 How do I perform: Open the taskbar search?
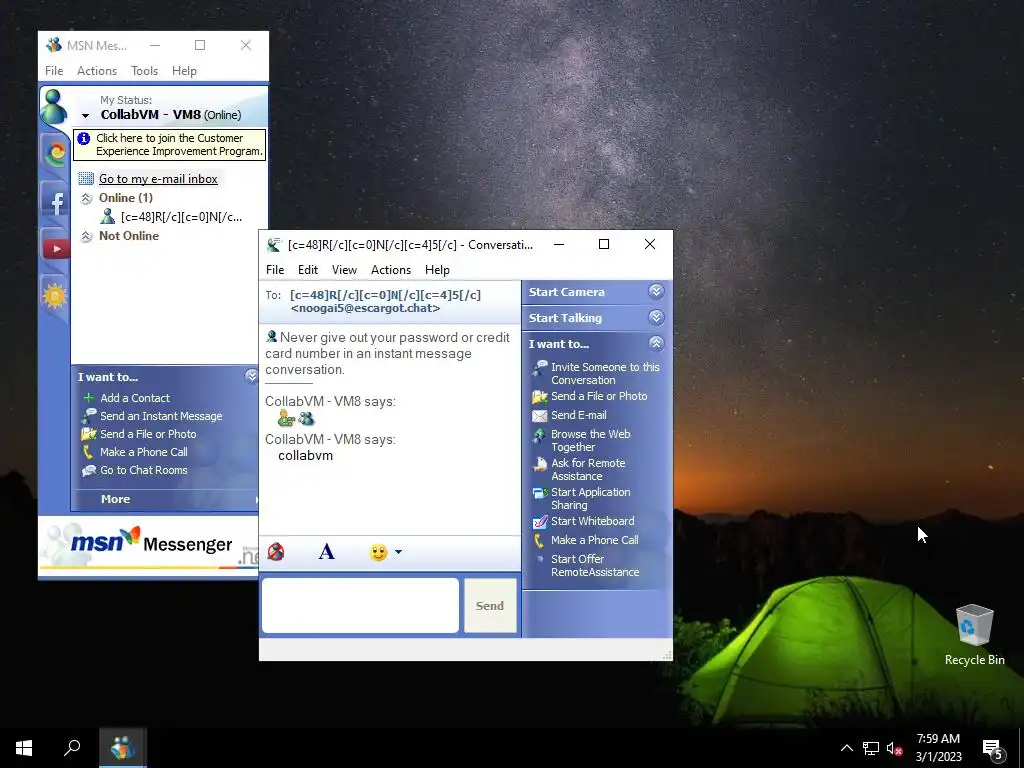(x=72, y=748)
